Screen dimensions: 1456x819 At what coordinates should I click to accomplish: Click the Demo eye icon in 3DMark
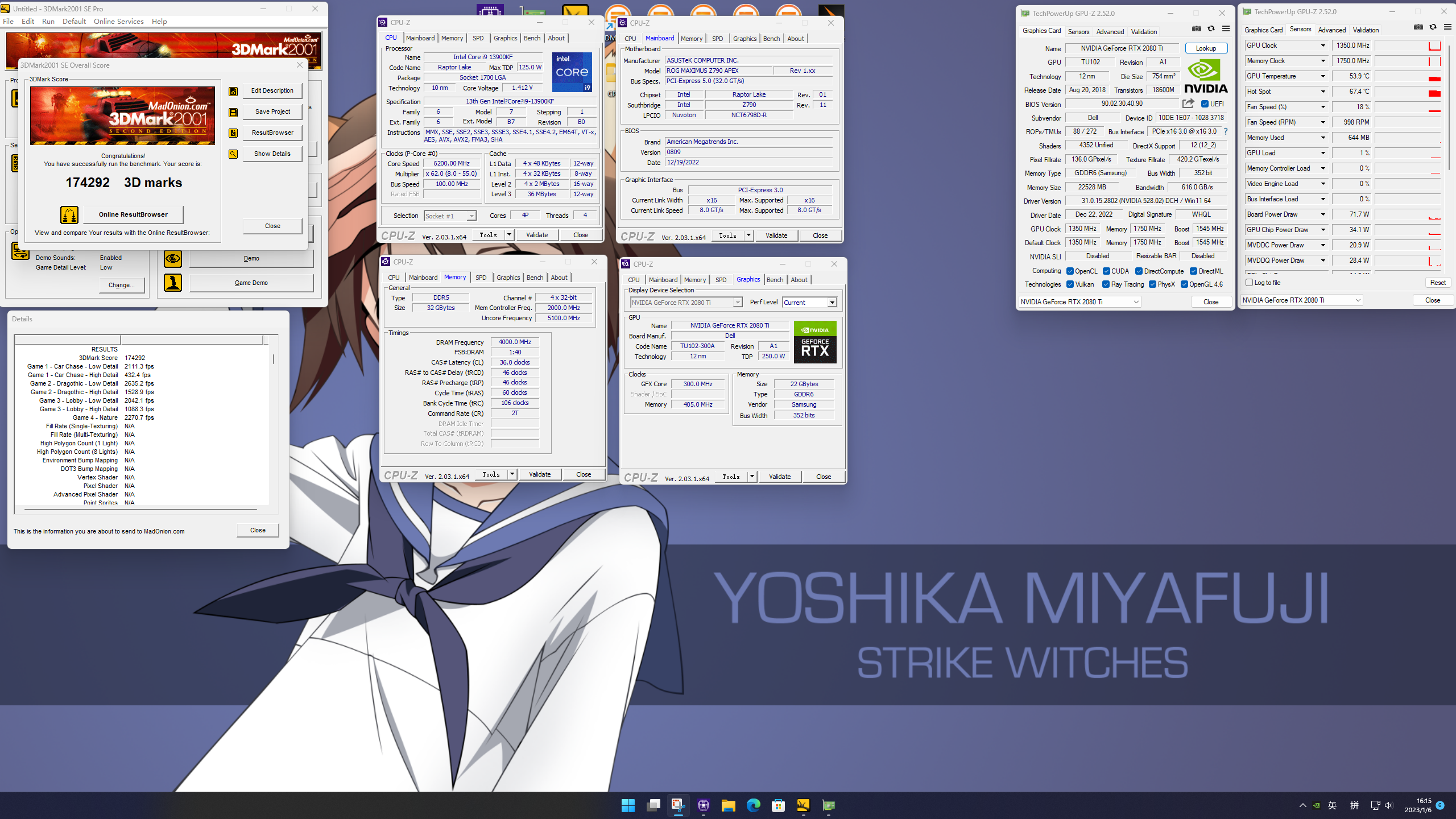pyautogui.click(x=173, y=259)
